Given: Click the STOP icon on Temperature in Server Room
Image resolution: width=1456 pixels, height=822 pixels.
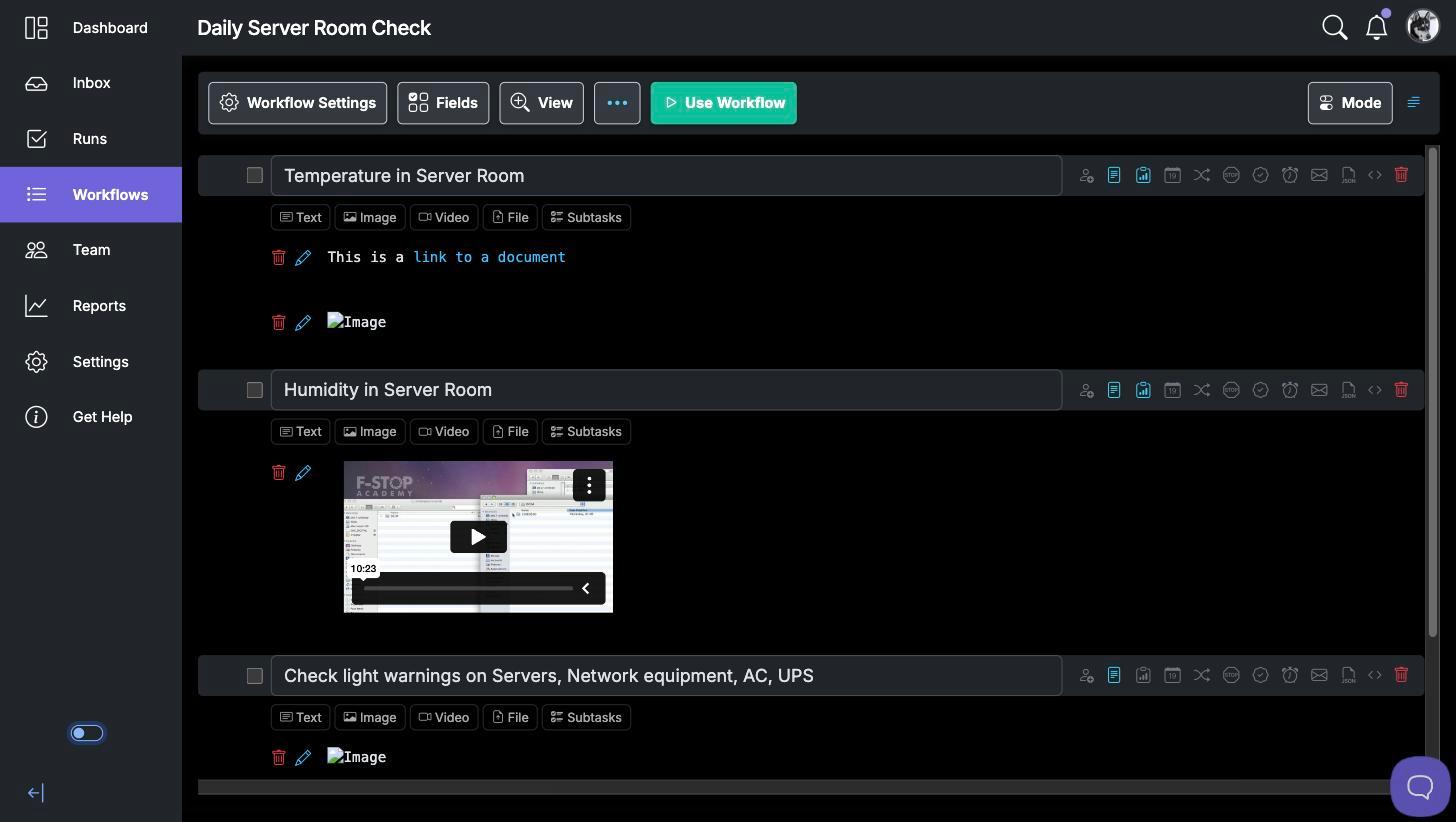Looking at the screenshot, I should 1231,176.
